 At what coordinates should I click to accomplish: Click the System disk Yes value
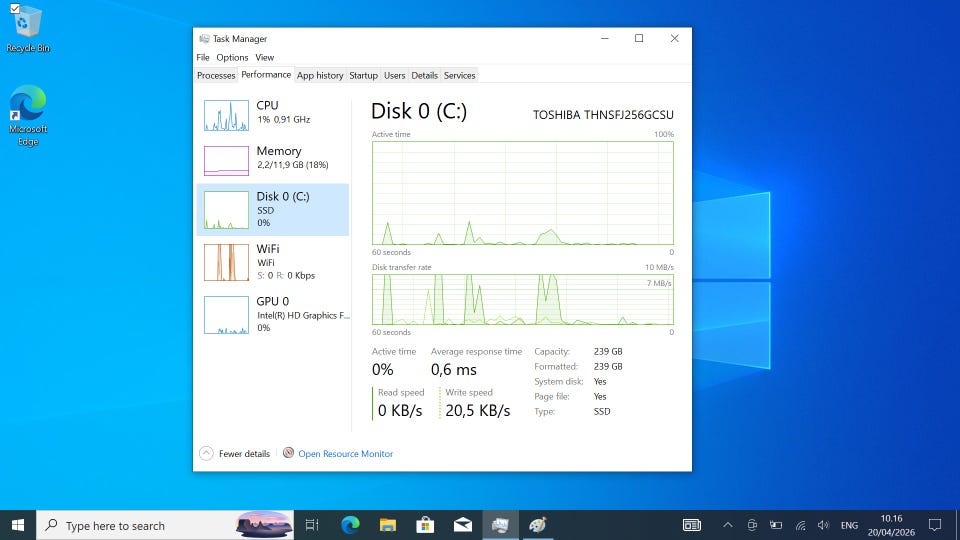point(600,381)
